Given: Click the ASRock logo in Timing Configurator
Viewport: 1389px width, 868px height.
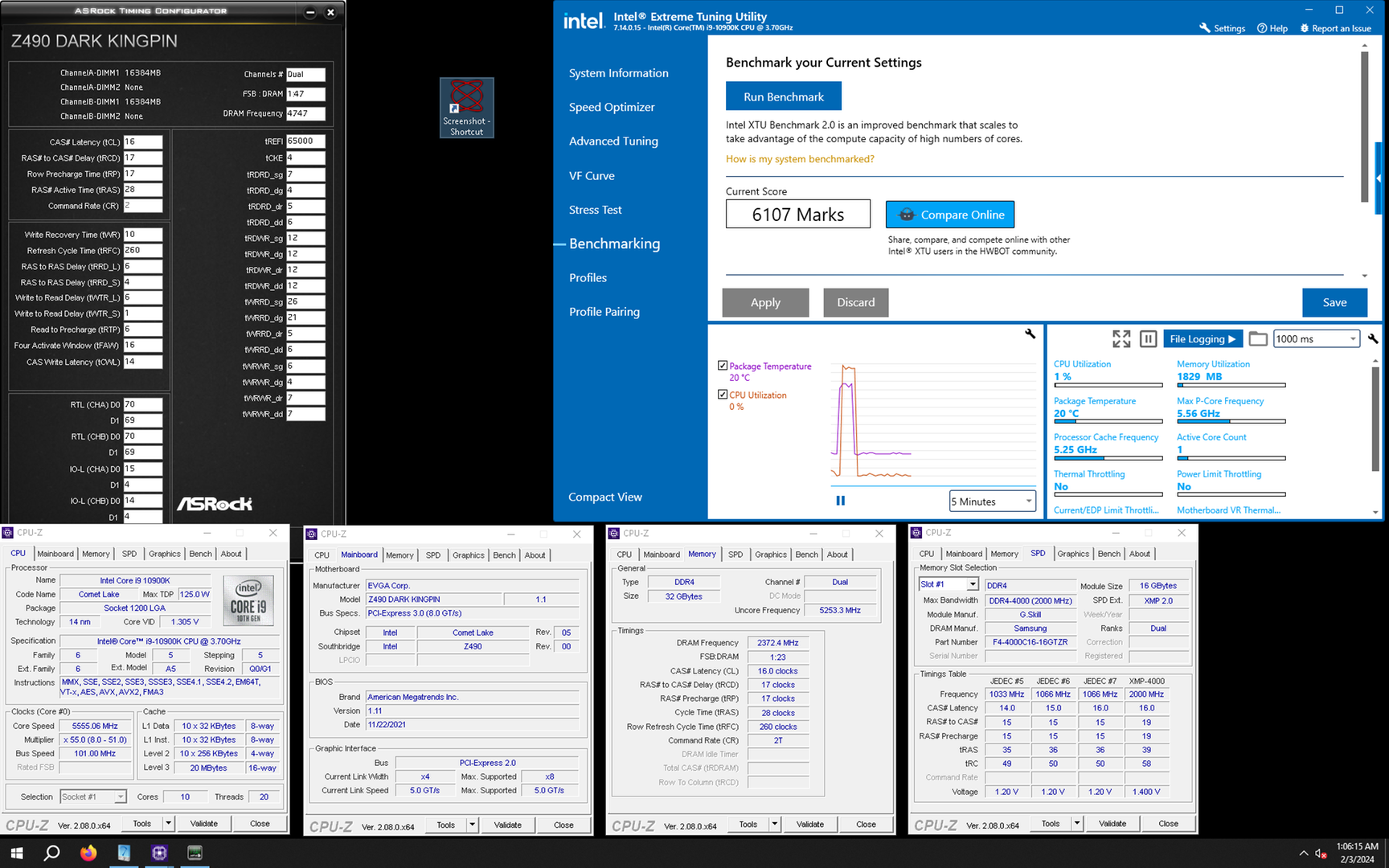Looking at the screenshot, I should (215, 504).
